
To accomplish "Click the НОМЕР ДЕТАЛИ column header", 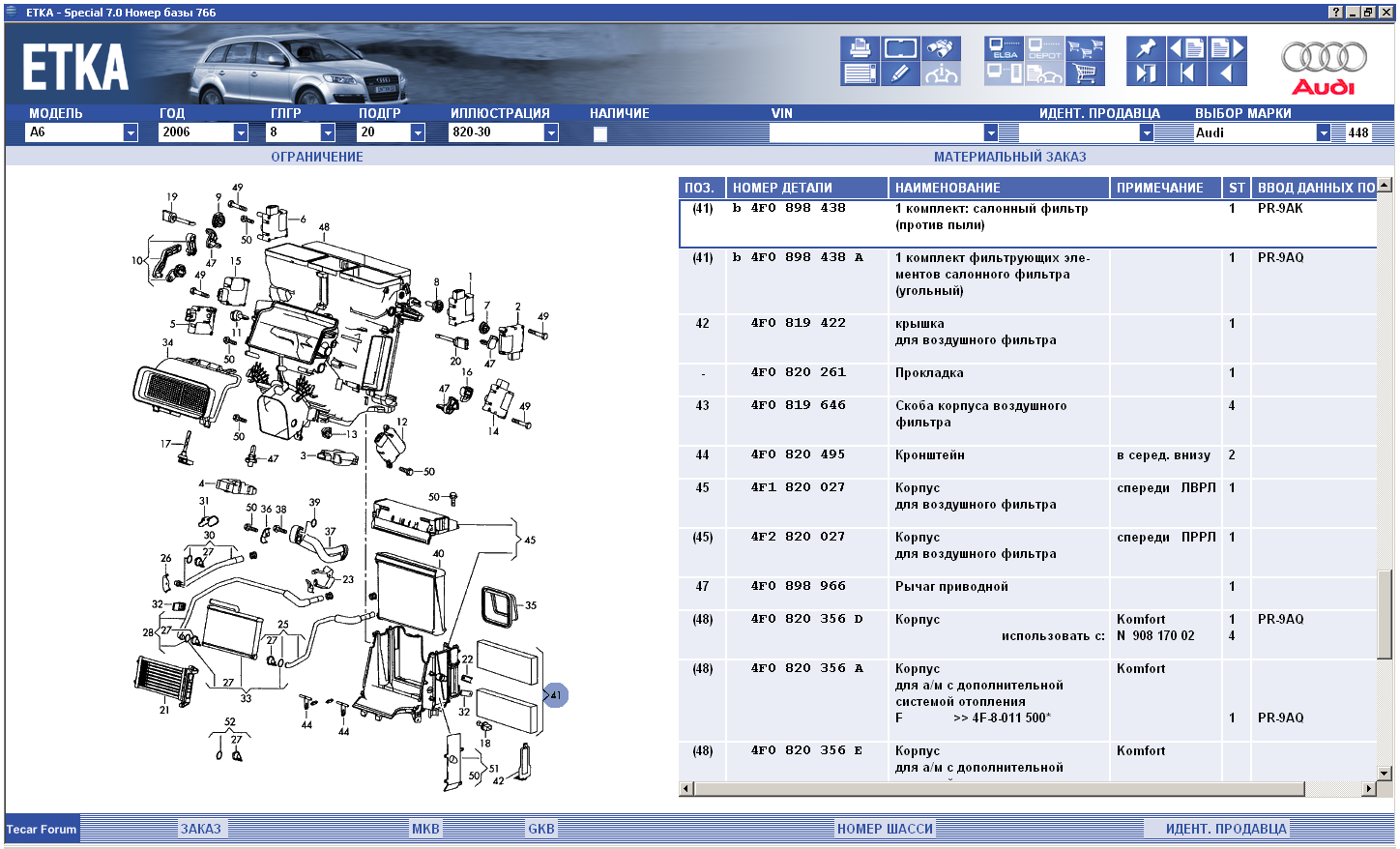I will 806,188.
